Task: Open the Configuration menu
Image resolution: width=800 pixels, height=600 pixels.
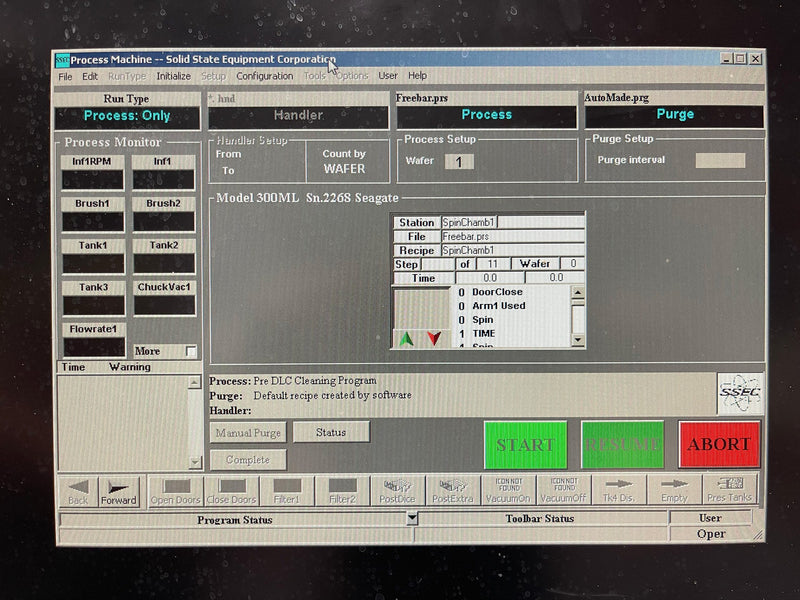Action: [264, 76]
